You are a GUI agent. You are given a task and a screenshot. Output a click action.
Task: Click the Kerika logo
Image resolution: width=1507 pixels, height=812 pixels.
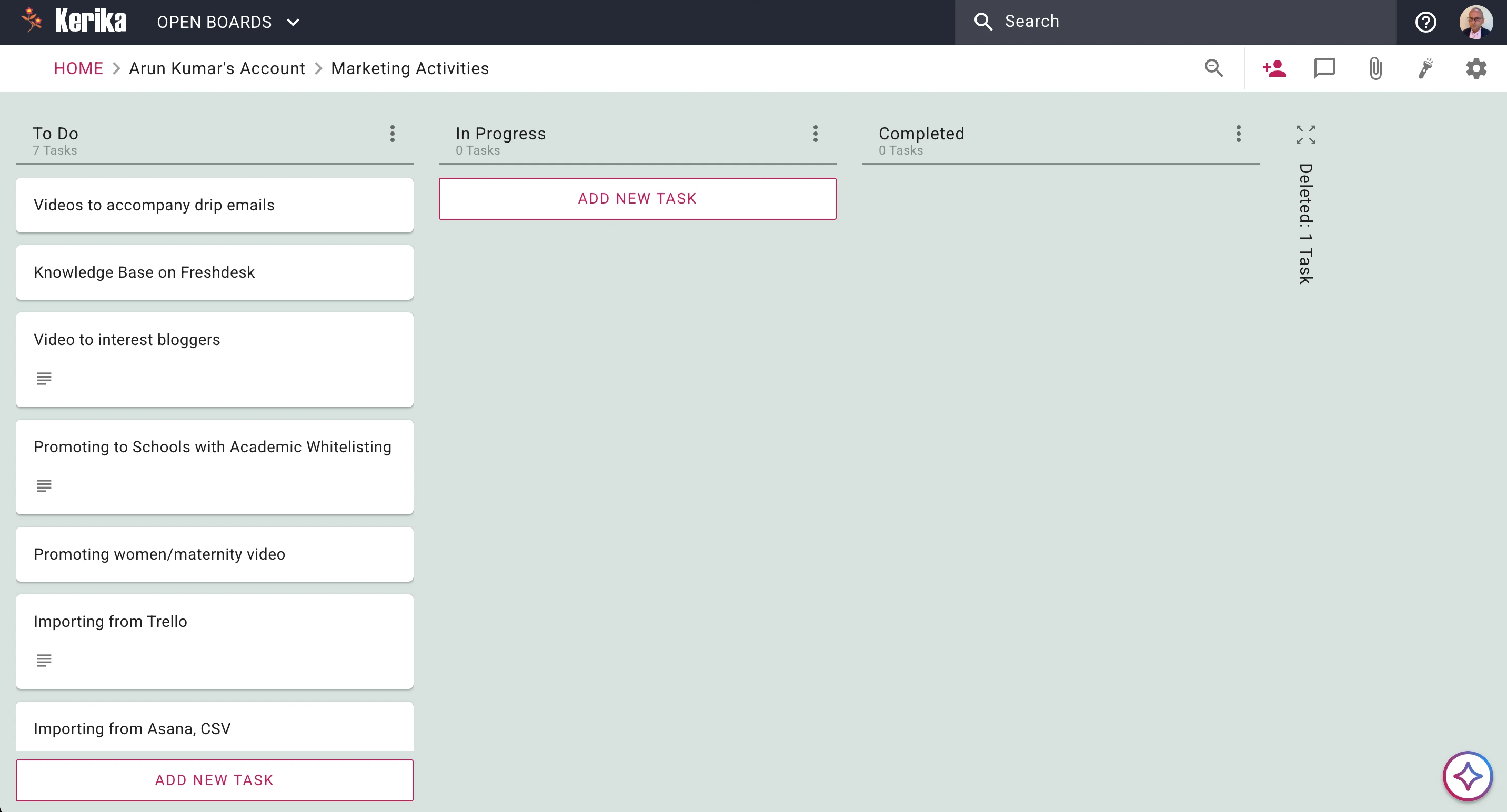[74, 21]
